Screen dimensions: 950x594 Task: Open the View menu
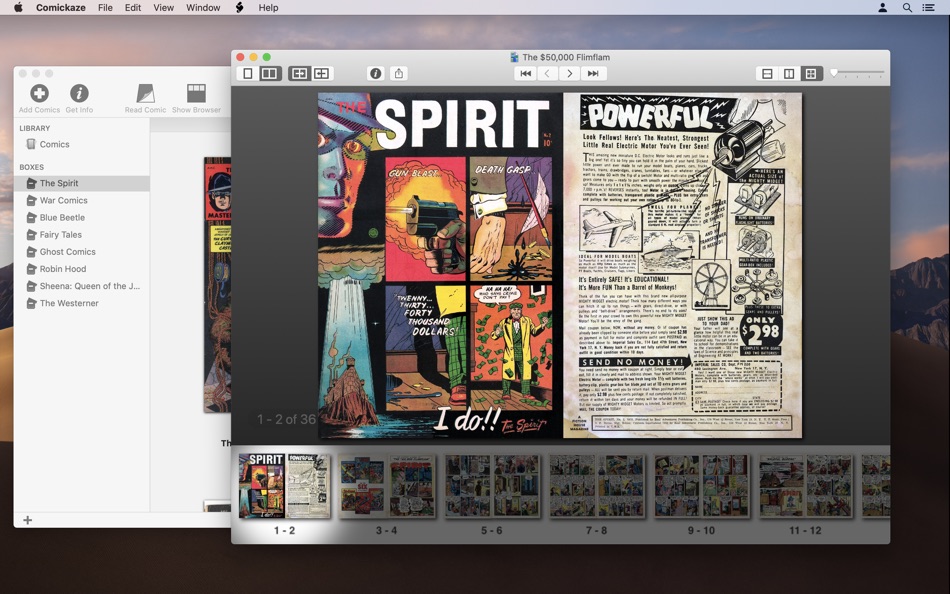pos(163,7)
